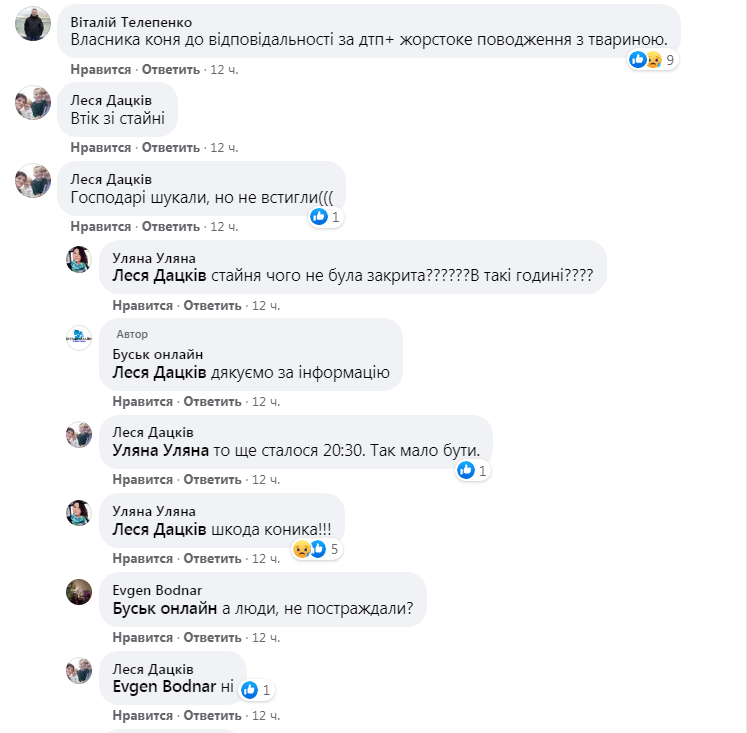Like Evgen Bodnar's comment
The image size is (747, 733).
point(143,637)
